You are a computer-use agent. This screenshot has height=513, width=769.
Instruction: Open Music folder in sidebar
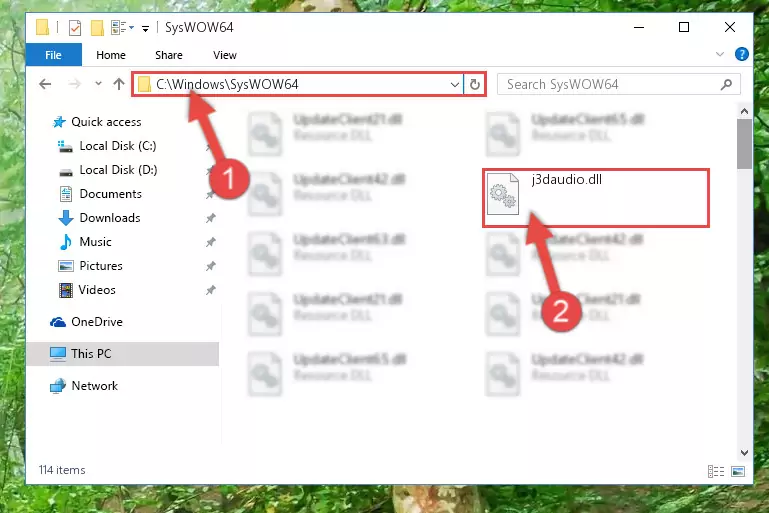[x=95, y=242]
